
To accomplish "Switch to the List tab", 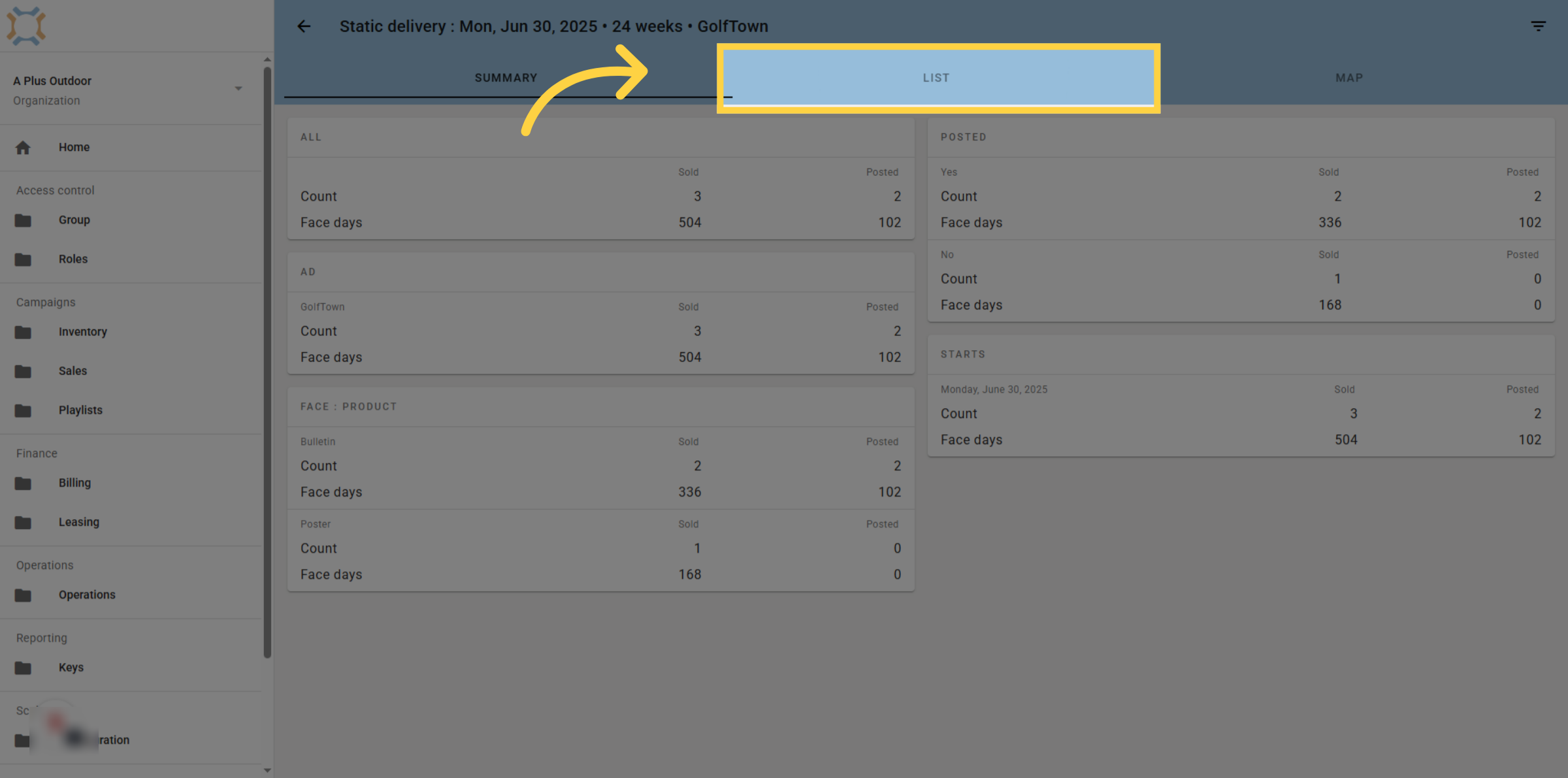I will [936, 78].
